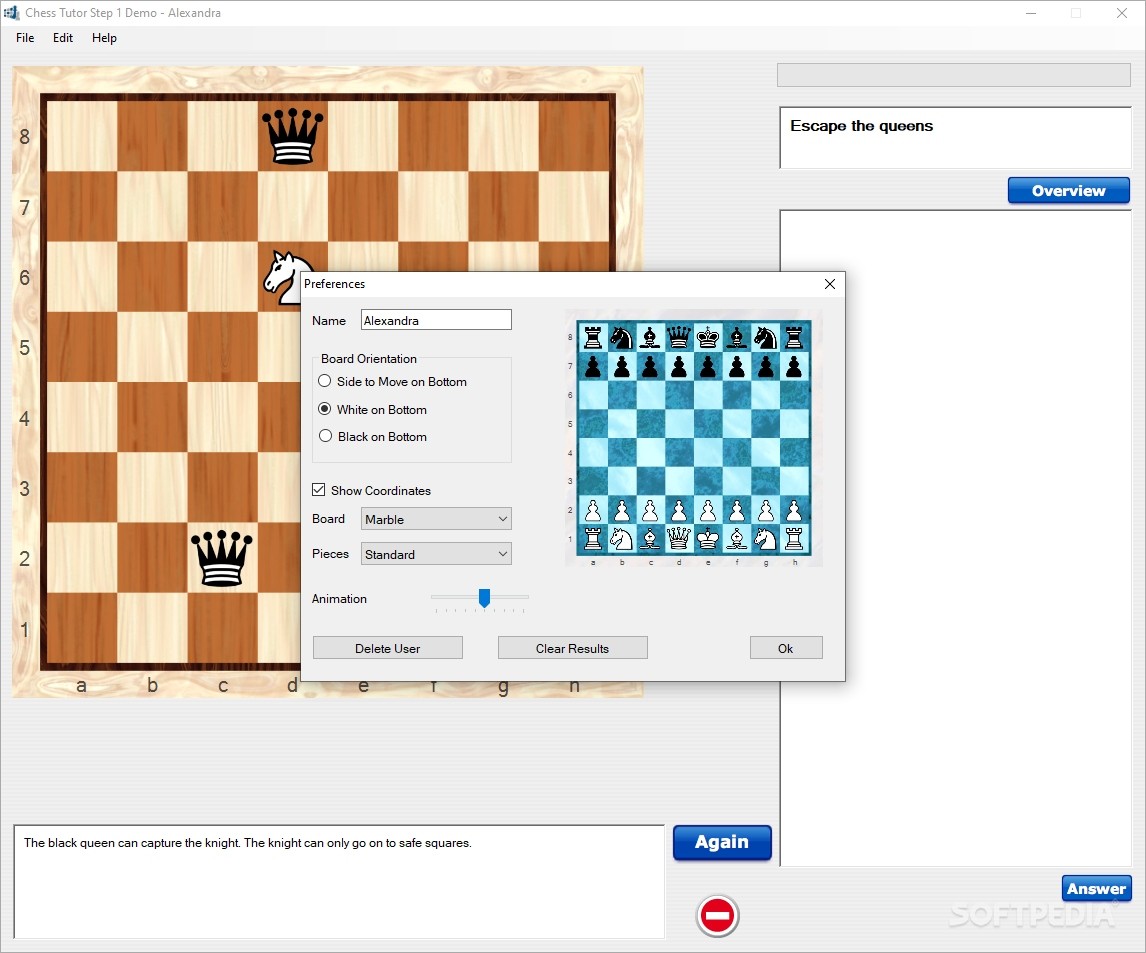Screen dimensions: 1146x953
Task: Confirm preferences with Ok
Action: (786, 648)
